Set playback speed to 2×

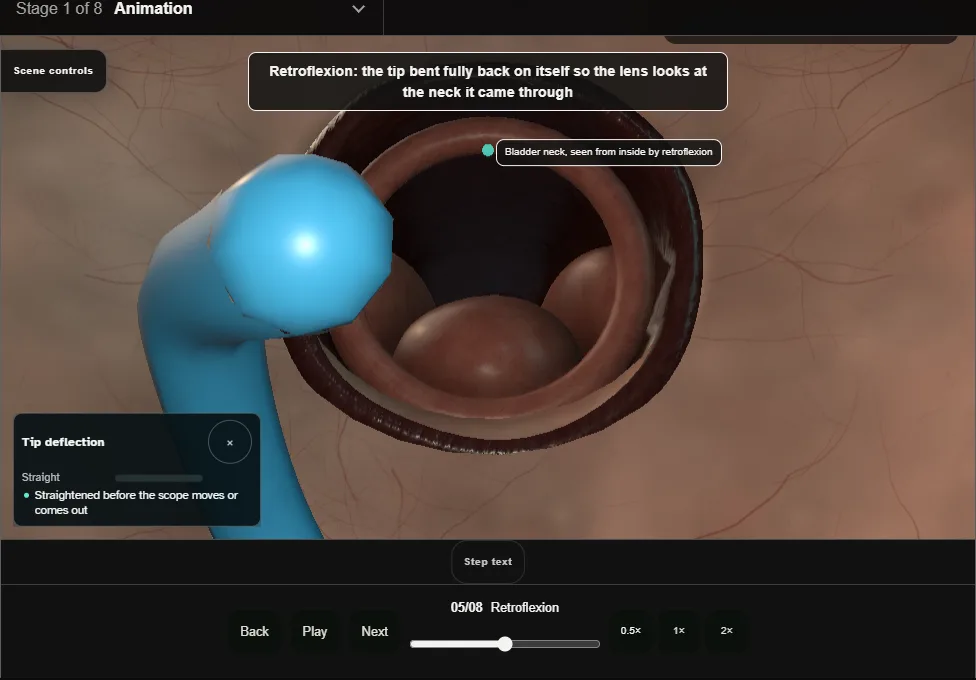click(726, 631)
